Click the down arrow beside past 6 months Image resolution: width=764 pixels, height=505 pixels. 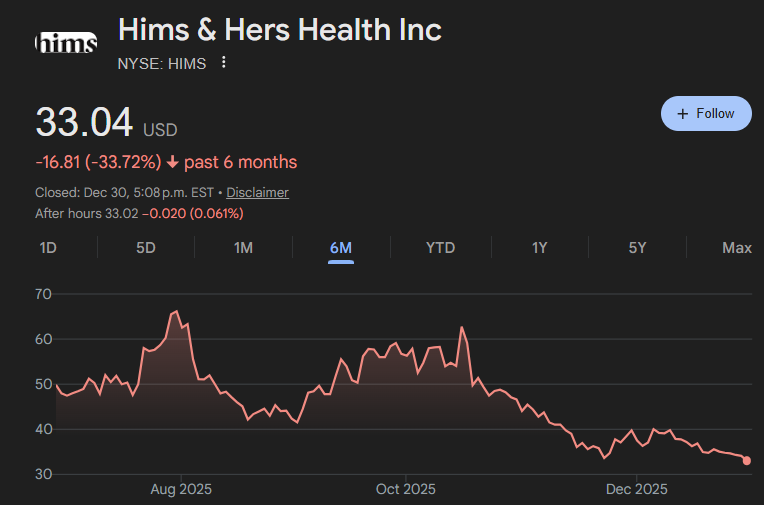click(x=172, y=162)
